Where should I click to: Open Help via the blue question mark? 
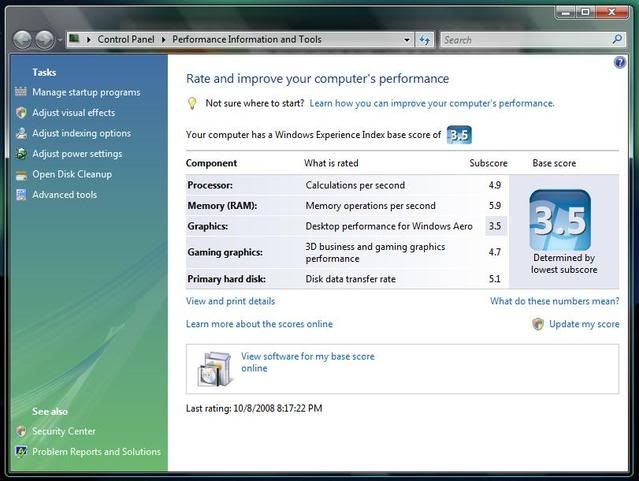(x=619, y=62)
